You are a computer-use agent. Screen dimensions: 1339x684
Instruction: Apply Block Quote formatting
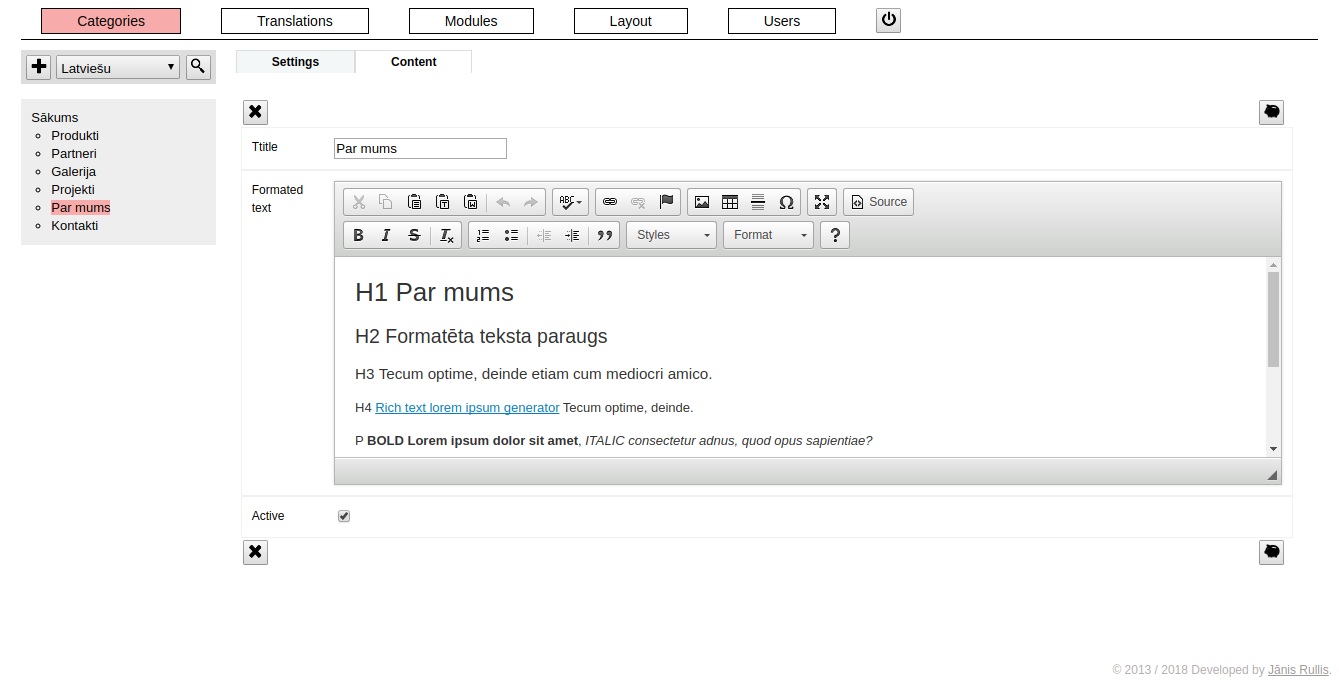point(604,235)
